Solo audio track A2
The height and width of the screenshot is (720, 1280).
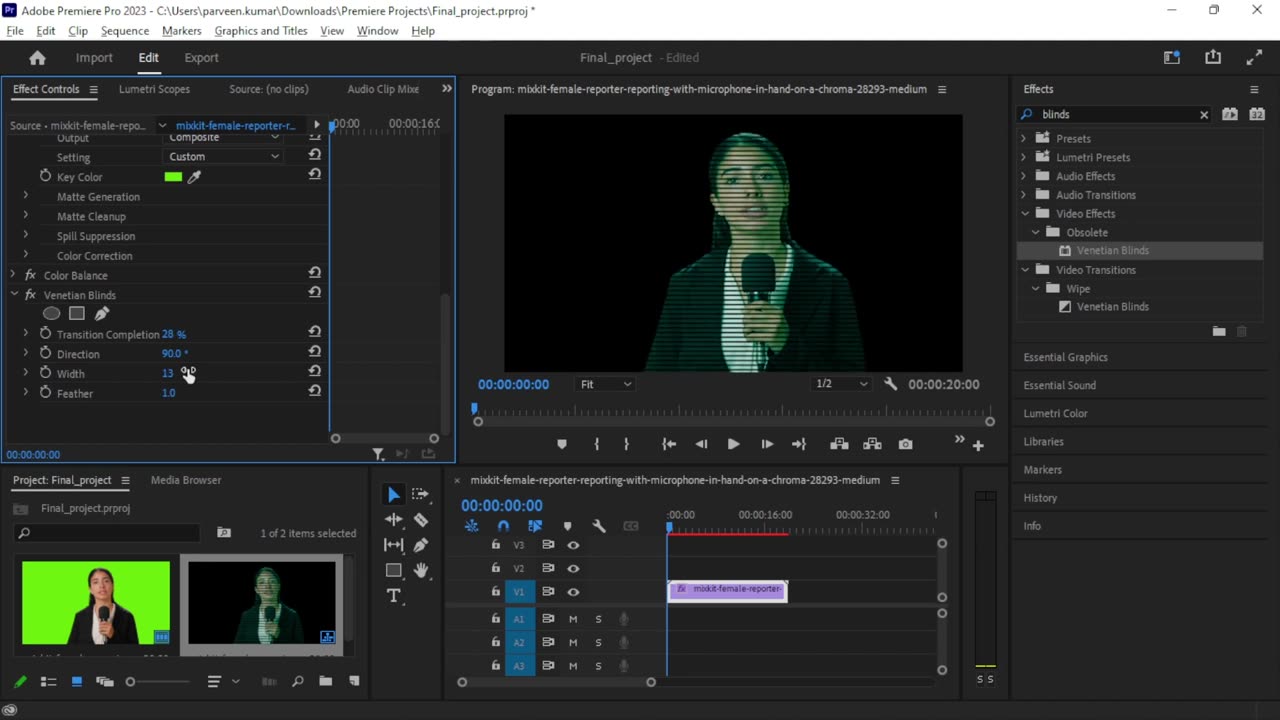[598, 642]
